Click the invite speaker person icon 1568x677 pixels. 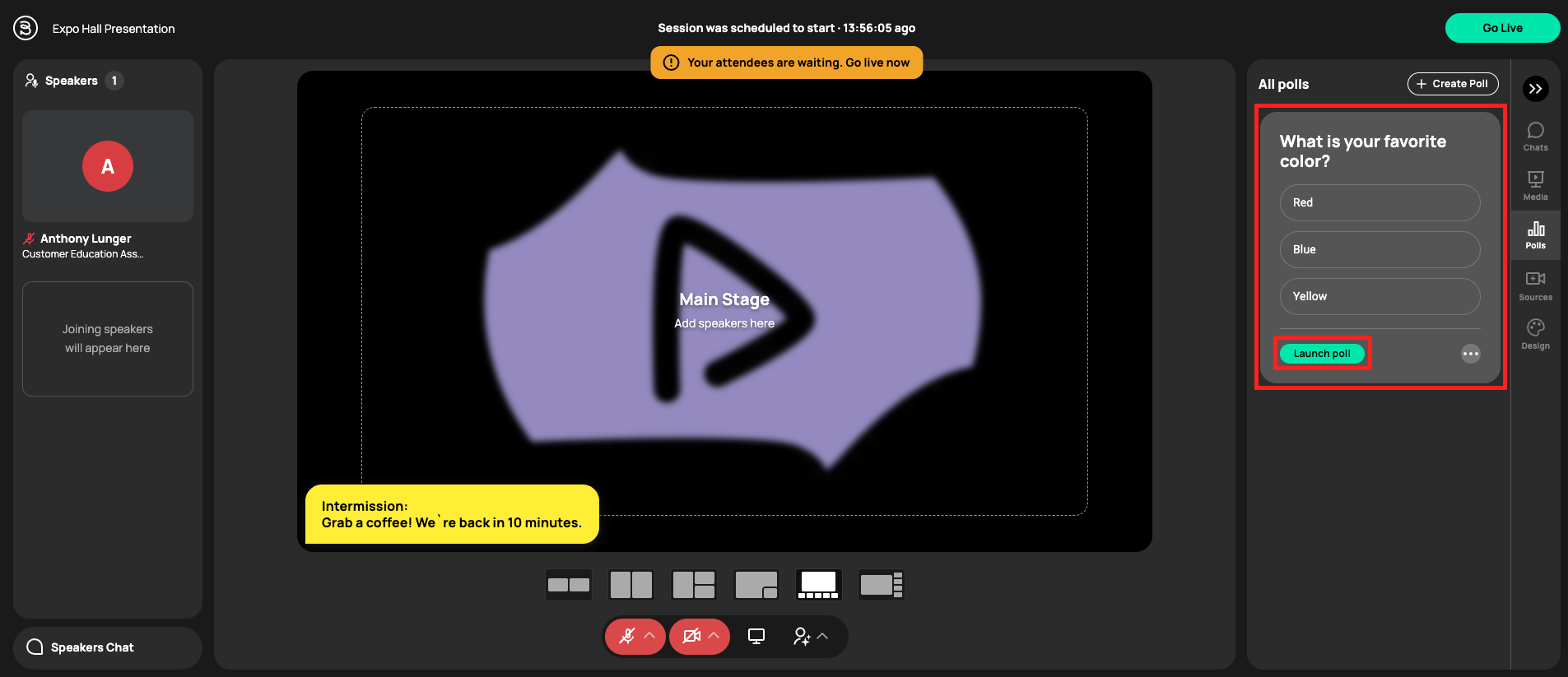801,637
